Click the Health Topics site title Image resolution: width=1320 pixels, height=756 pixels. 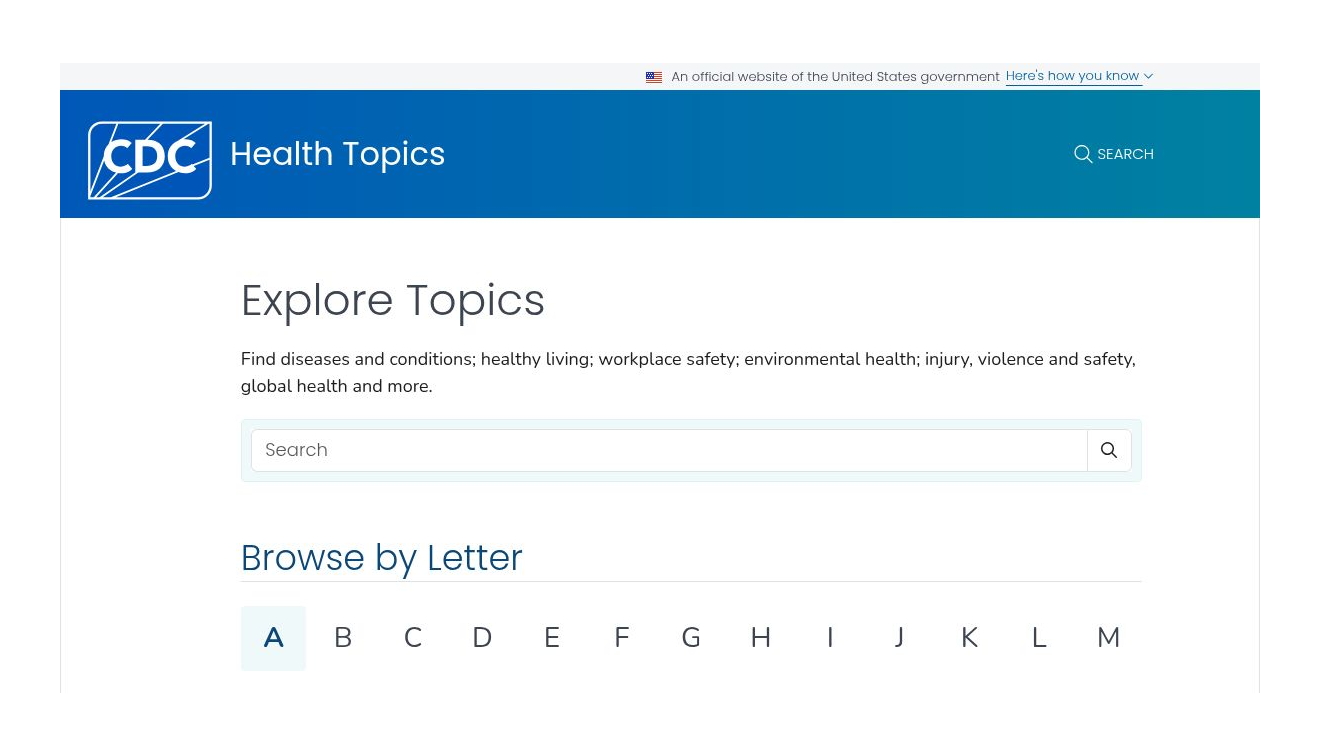click(337, 154)
